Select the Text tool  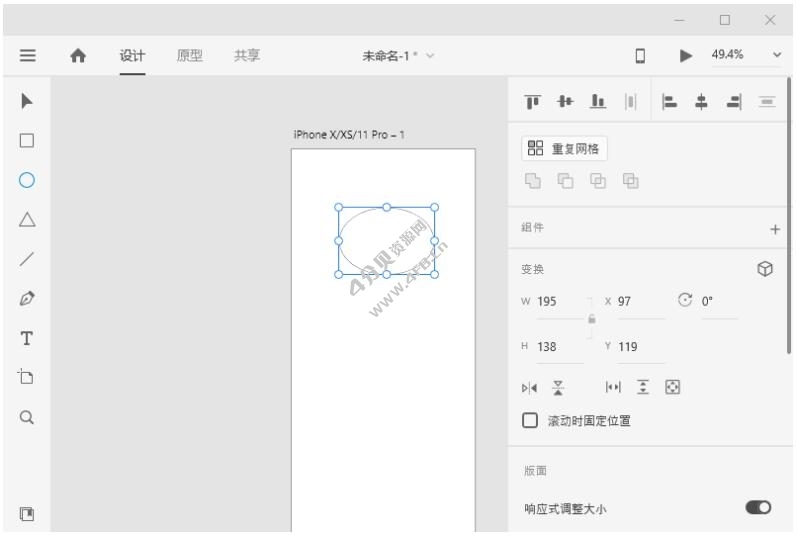click(x=27, y=338)
